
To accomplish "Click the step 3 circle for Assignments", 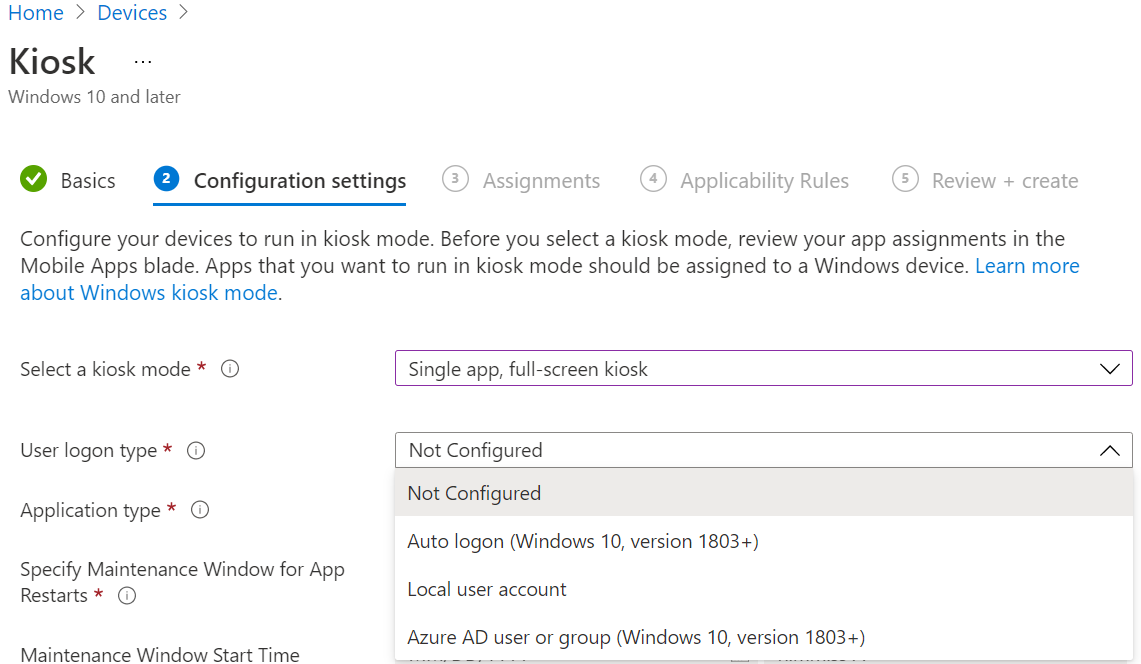I will point(455,180).
